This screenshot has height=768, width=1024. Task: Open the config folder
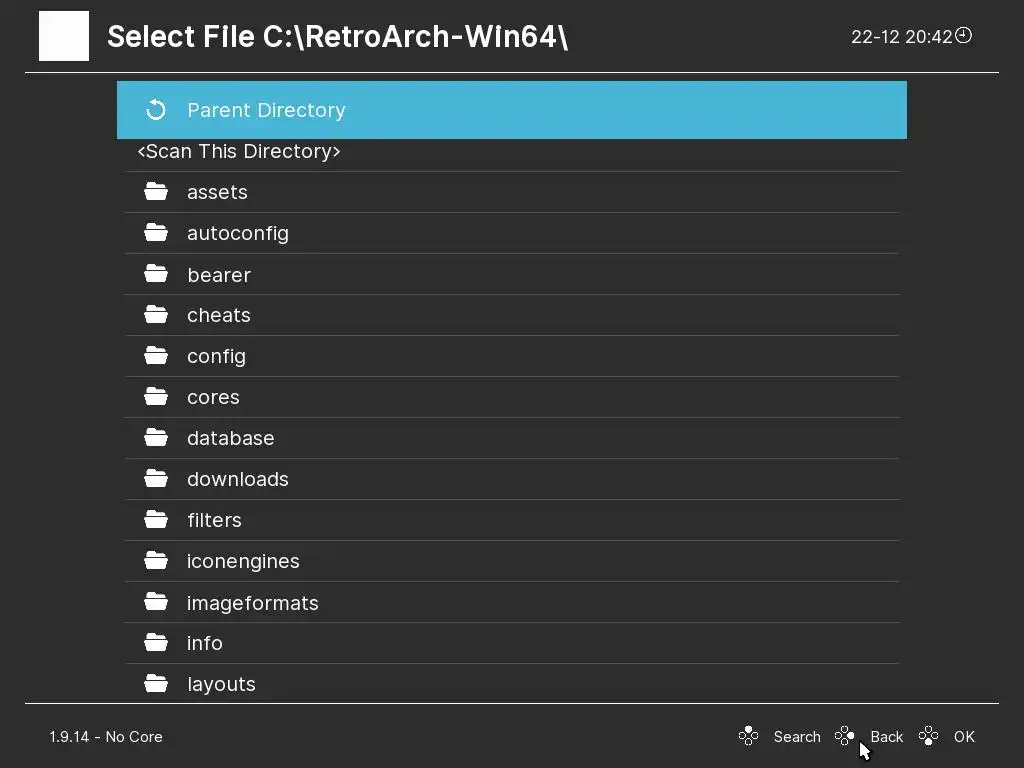point(512,356)
